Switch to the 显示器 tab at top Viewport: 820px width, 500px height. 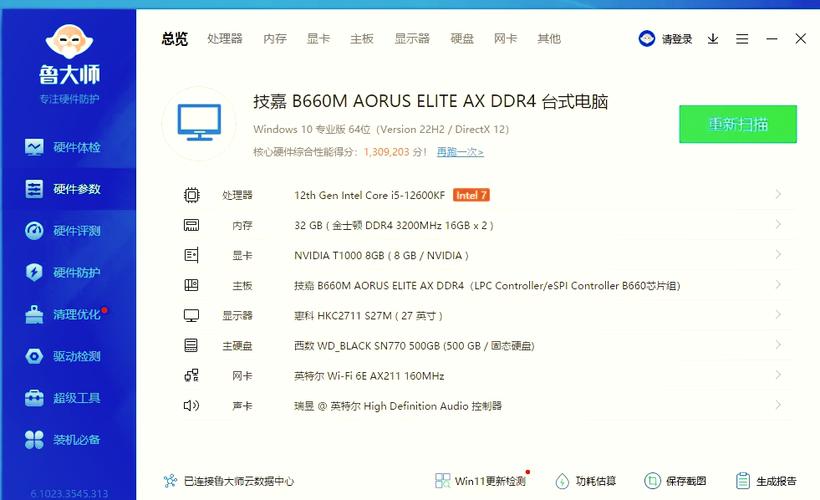[x=412, y=39]
